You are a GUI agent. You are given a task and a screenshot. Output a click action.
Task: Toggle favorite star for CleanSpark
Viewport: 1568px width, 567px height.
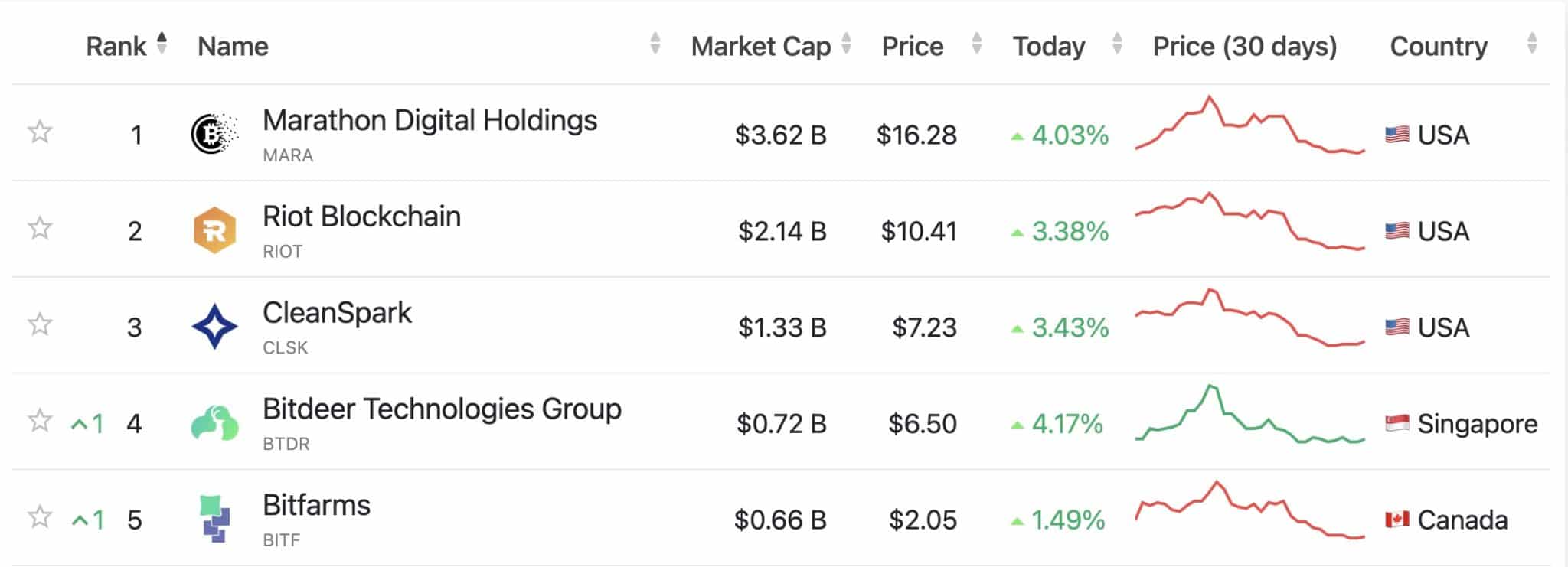[x=40, y=324]
